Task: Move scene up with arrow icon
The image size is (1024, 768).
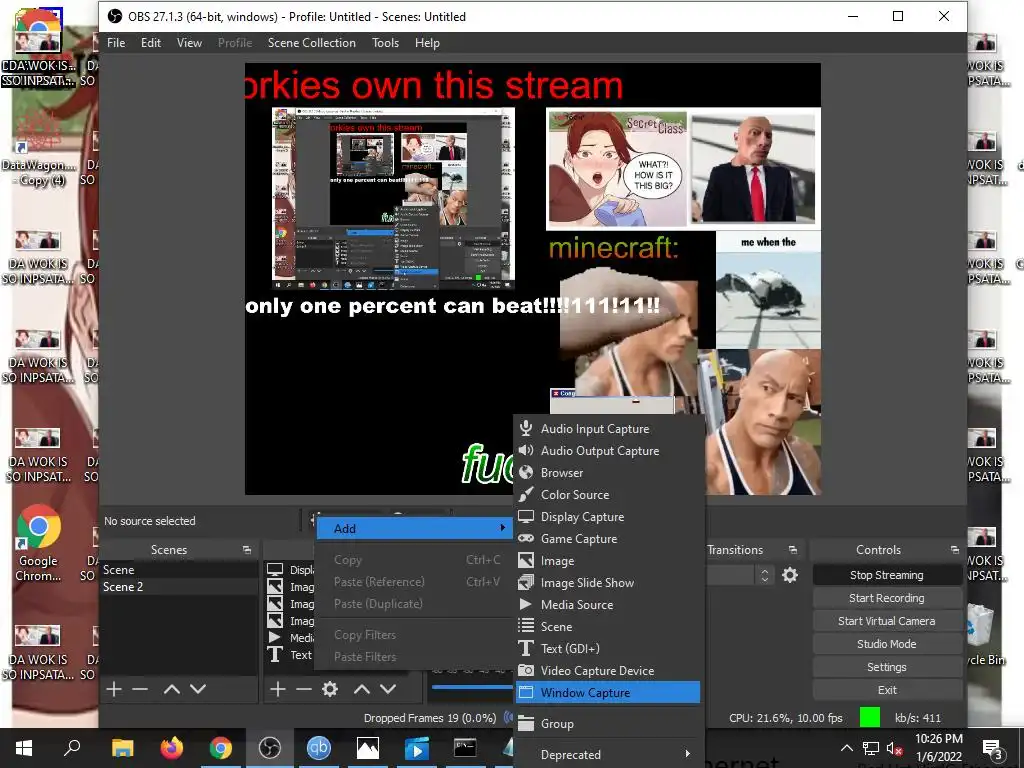Action: point(172,689)
